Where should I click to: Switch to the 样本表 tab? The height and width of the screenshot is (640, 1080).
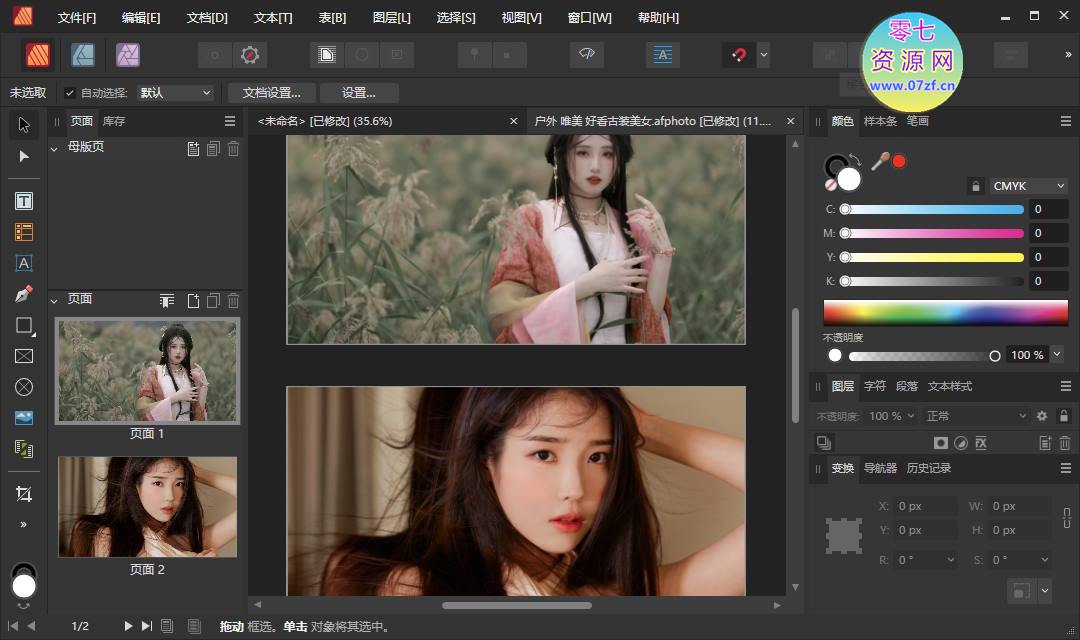[880, 121]
